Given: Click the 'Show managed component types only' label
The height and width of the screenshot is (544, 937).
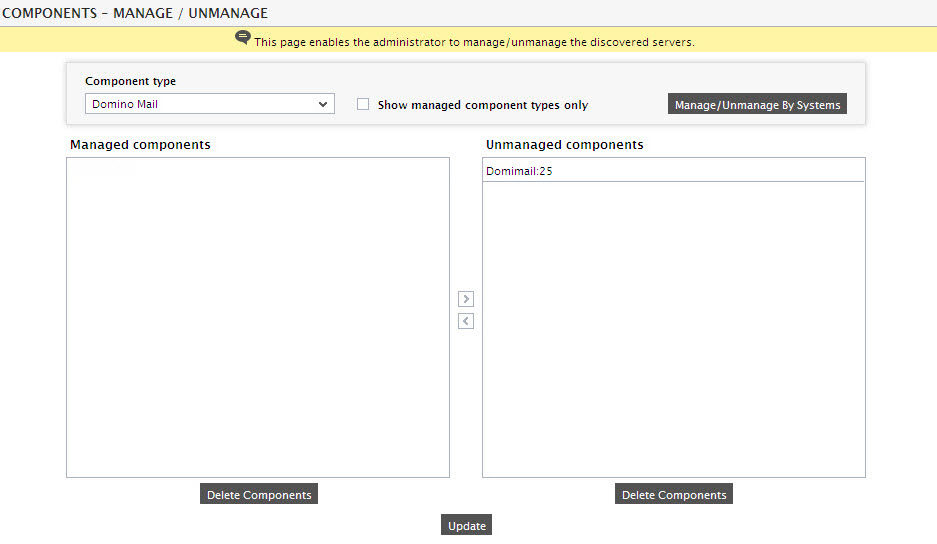Looking at the screenshot, I should click(x=483, y=105).
